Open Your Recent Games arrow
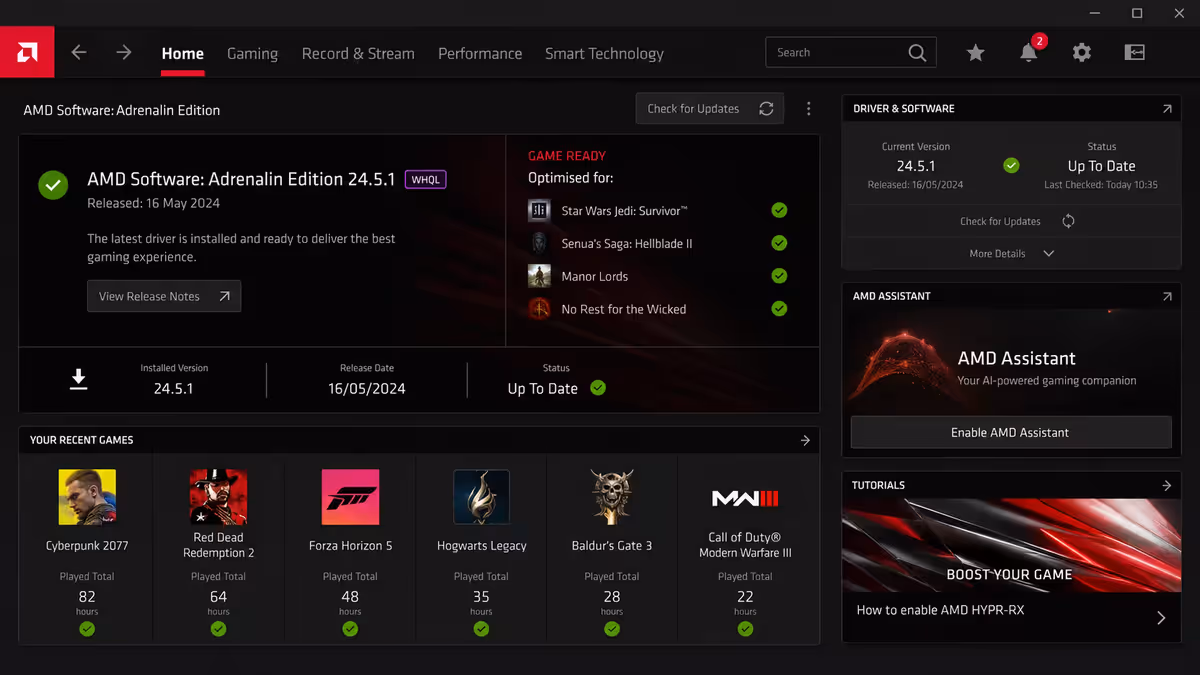 click(x=805, y=440)
